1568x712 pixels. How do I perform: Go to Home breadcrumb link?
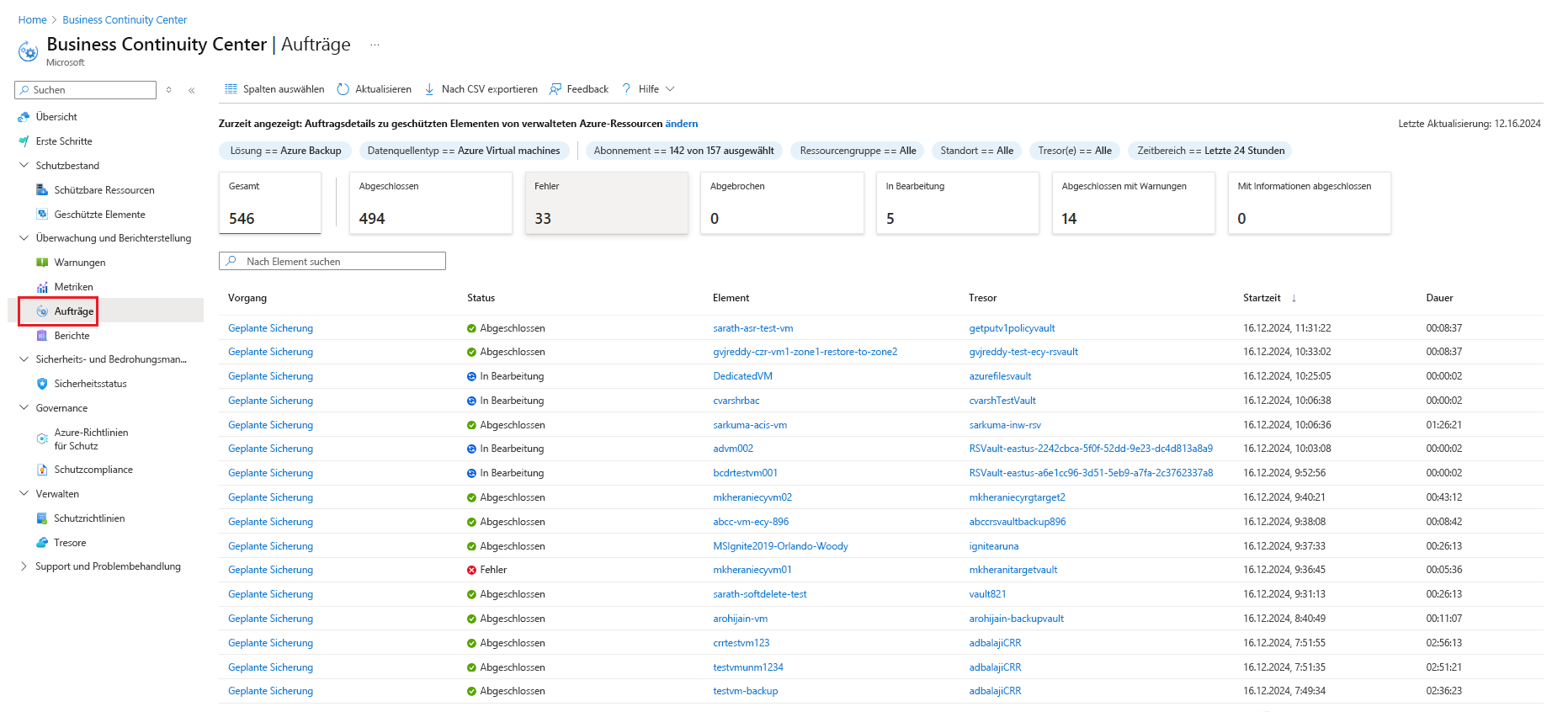pyautogui.click(x=33, y=20)
